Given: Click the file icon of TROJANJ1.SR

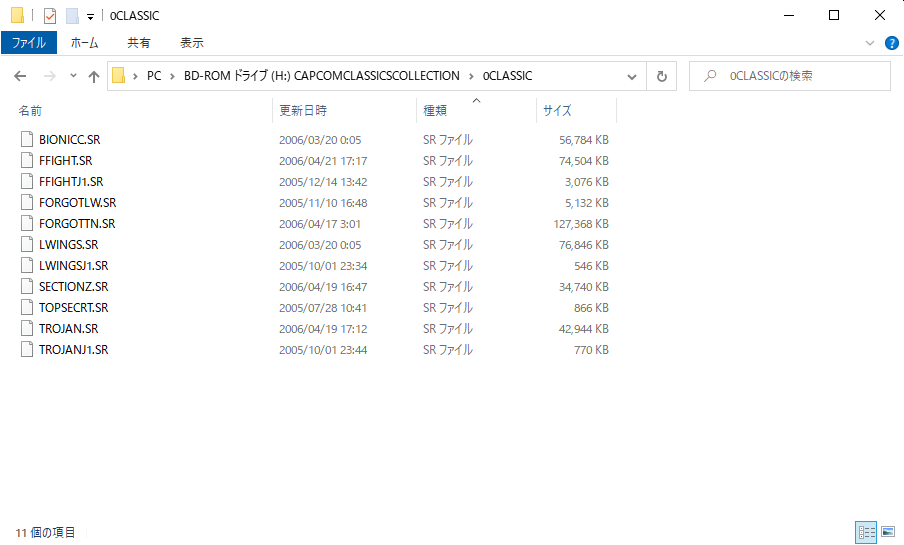Looking at the screenshot, I should pyautogui.click(x=27, y=349).
